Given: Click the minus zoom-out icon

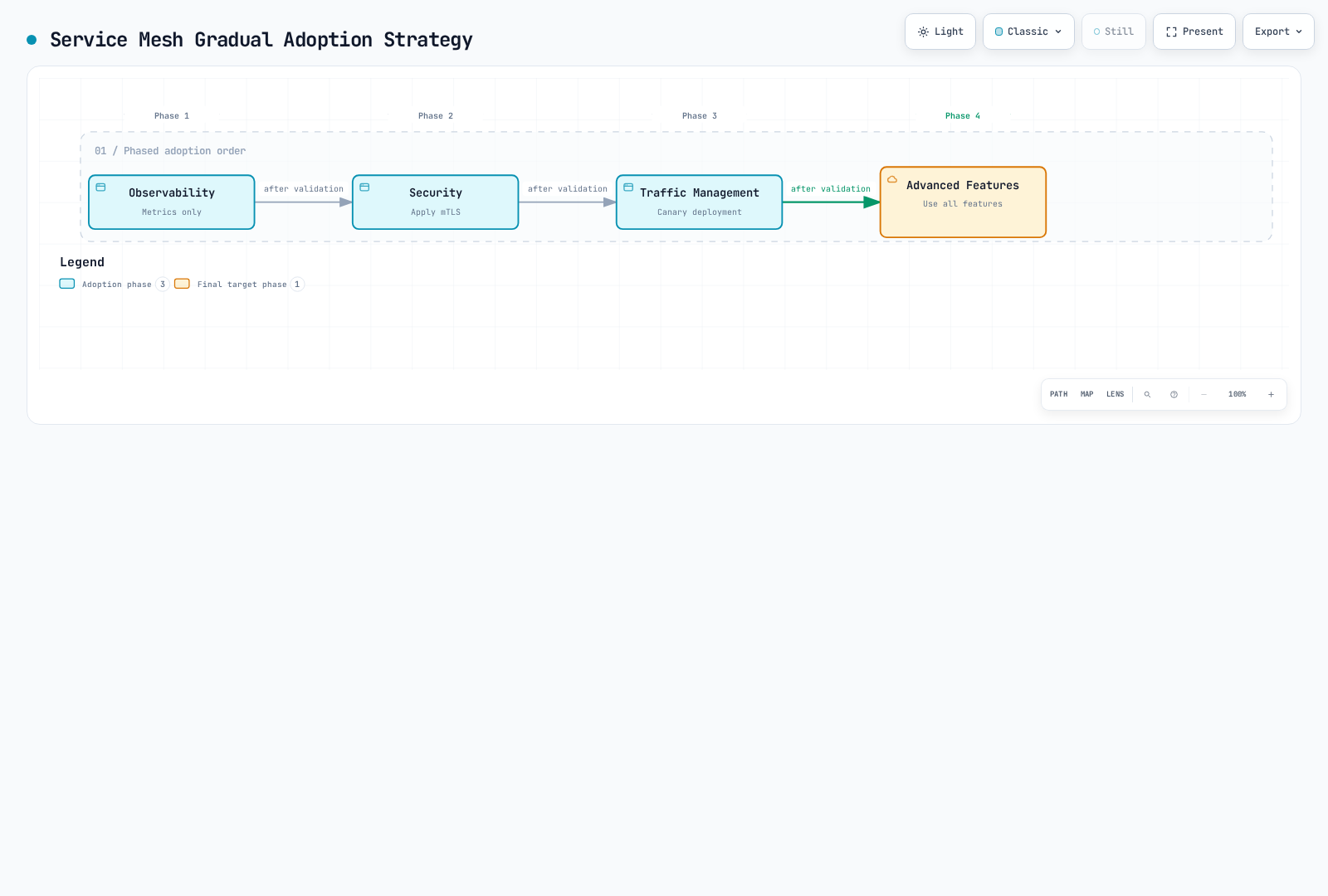Looking at the screenshot, I should tap(1203, 394).
